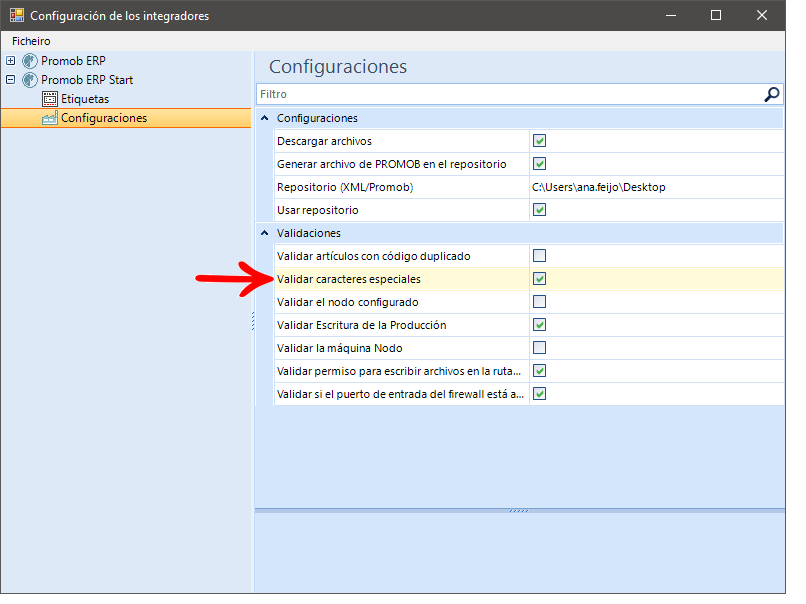The width and height of the screenshot is (806, 604).
Task: Click the application icon in title bar
Action: point(16,15)
